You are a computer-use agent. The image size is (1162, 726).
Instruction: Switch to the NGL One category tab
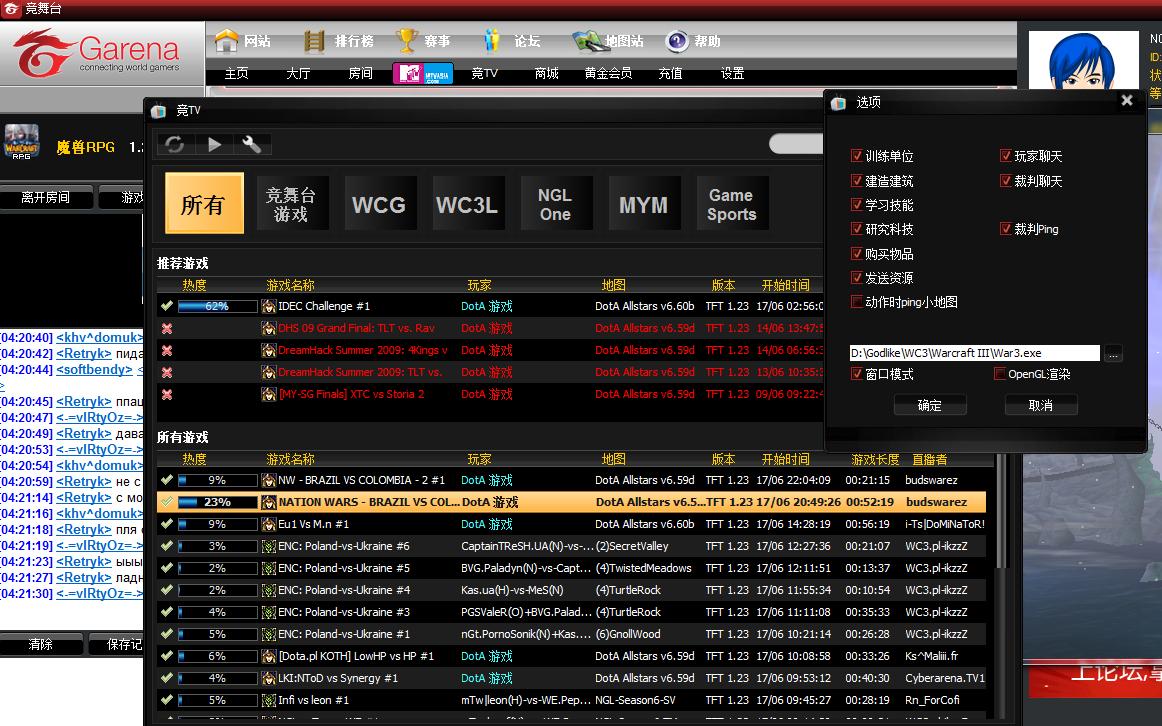(x=555, y=204)
